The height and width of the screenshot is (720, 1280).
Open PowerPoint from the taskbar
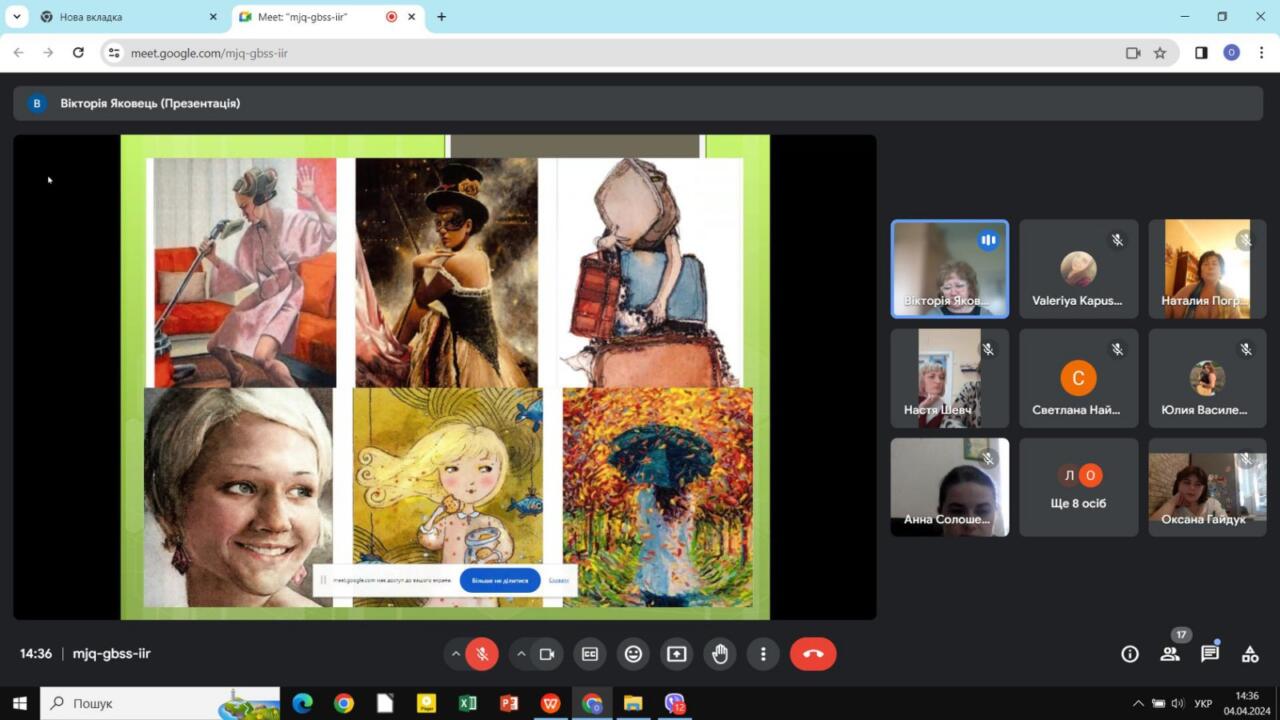509,703
